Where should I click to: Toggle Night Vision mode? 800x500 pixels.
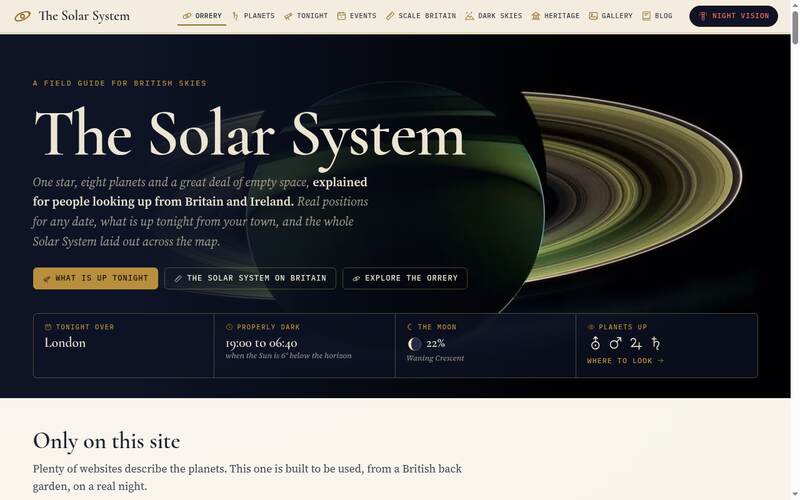(733, 16)
